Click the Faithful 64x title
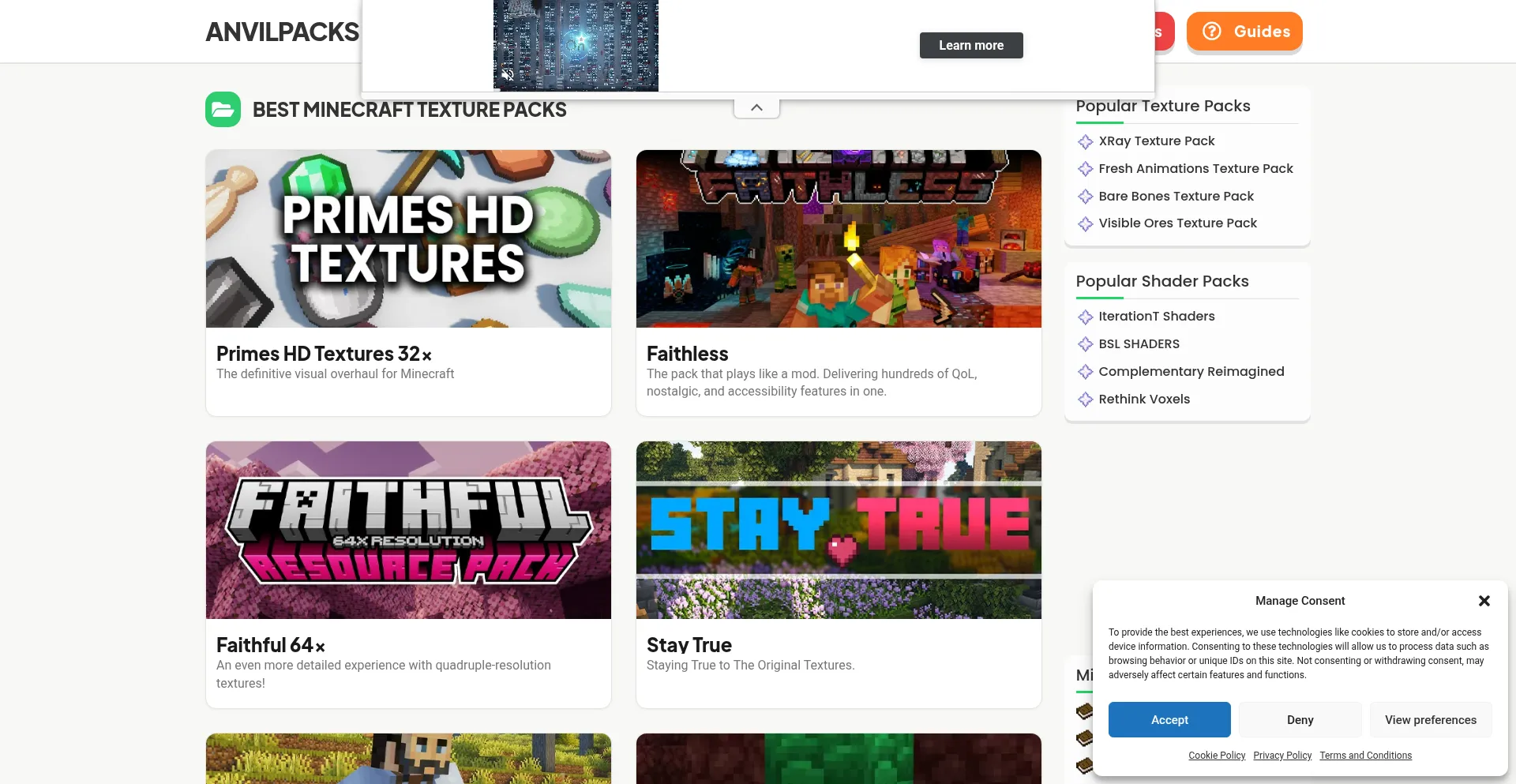The width and height of the screenshot is (1516, 784). [x=271, y=645]
